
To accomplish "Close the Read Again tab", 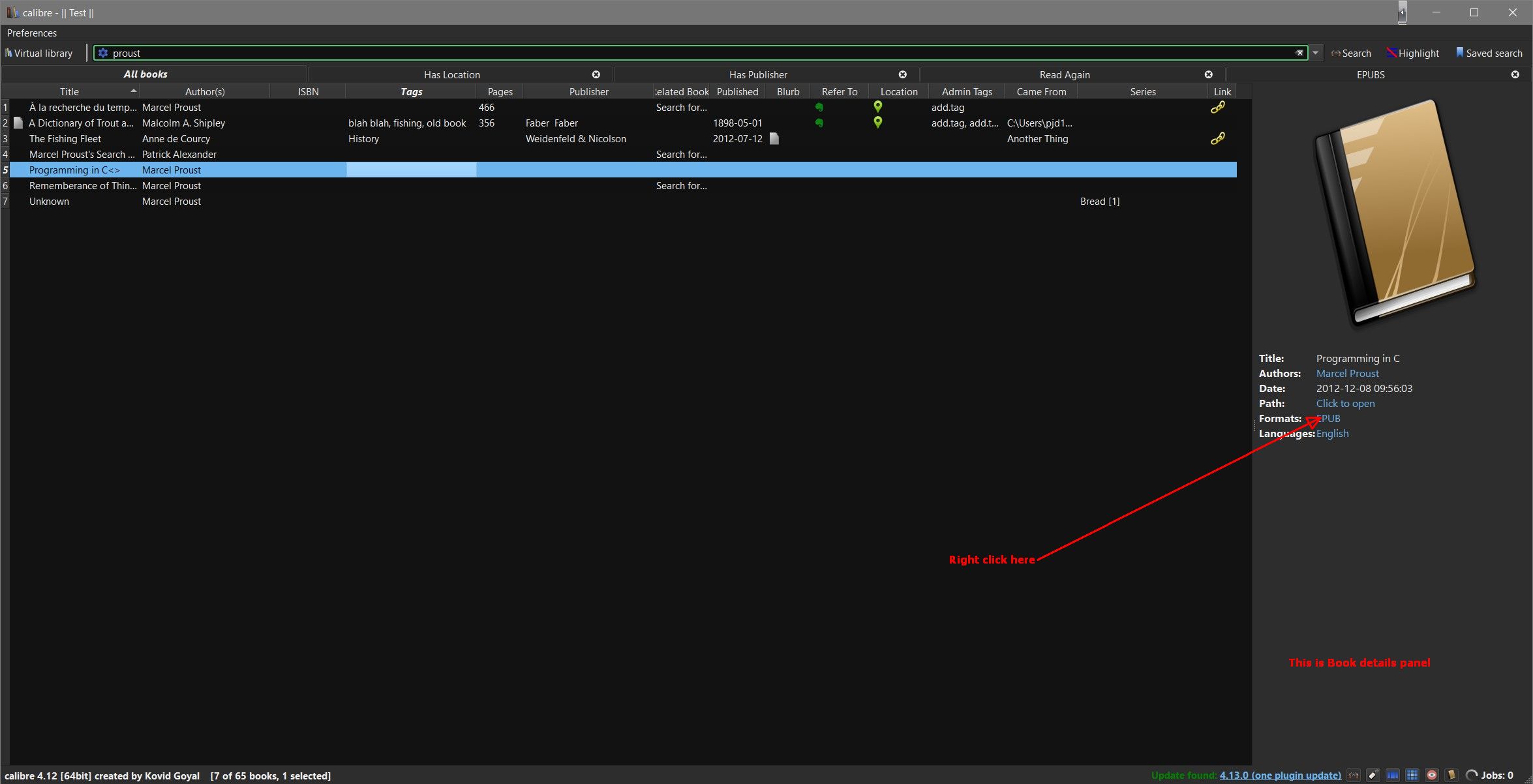I will [x=1208, y=74].
